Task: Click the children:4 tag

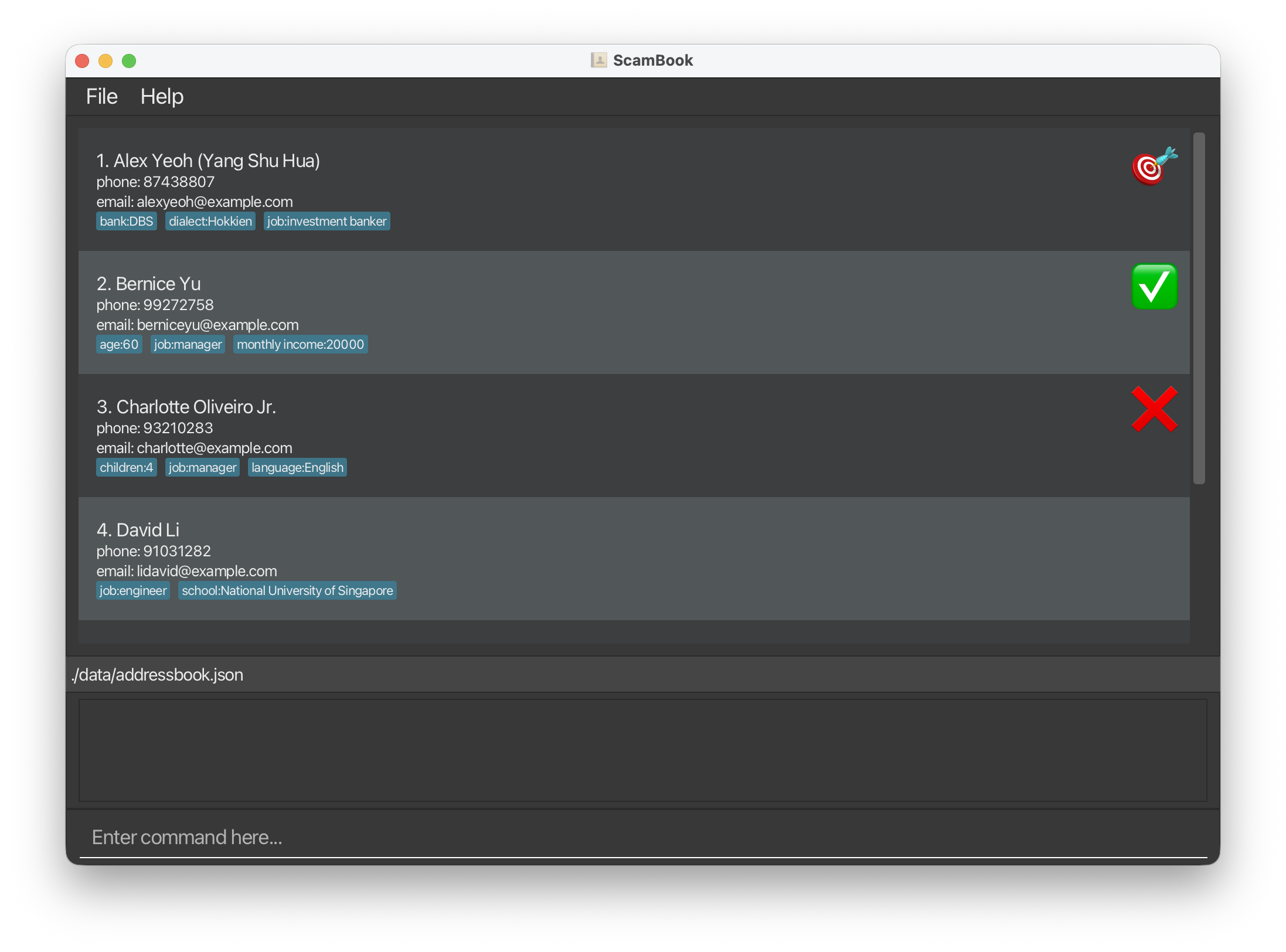Action: 126,468
